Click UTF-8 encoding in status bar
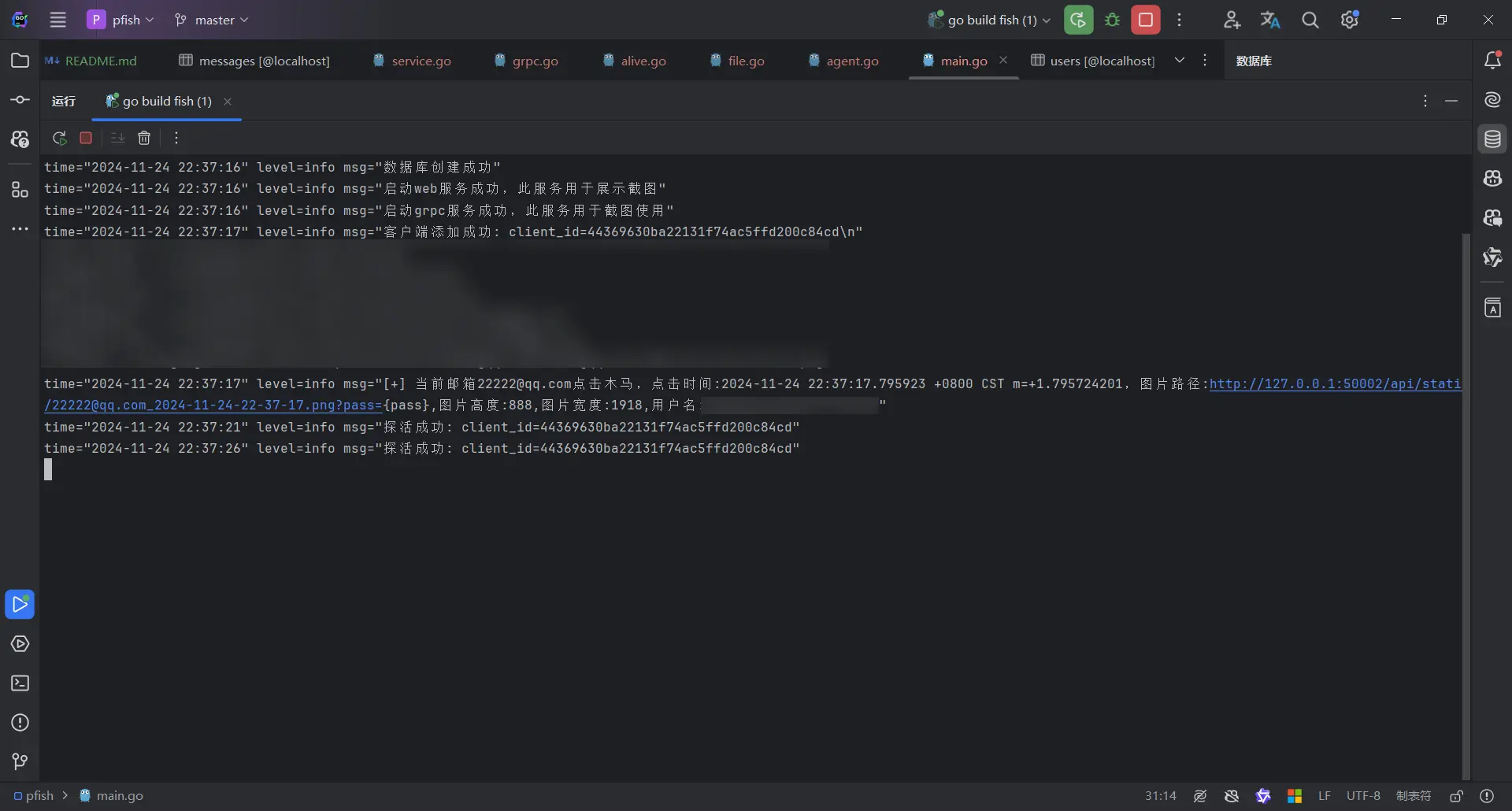 pyautogui.click(x=1363, y=796)
